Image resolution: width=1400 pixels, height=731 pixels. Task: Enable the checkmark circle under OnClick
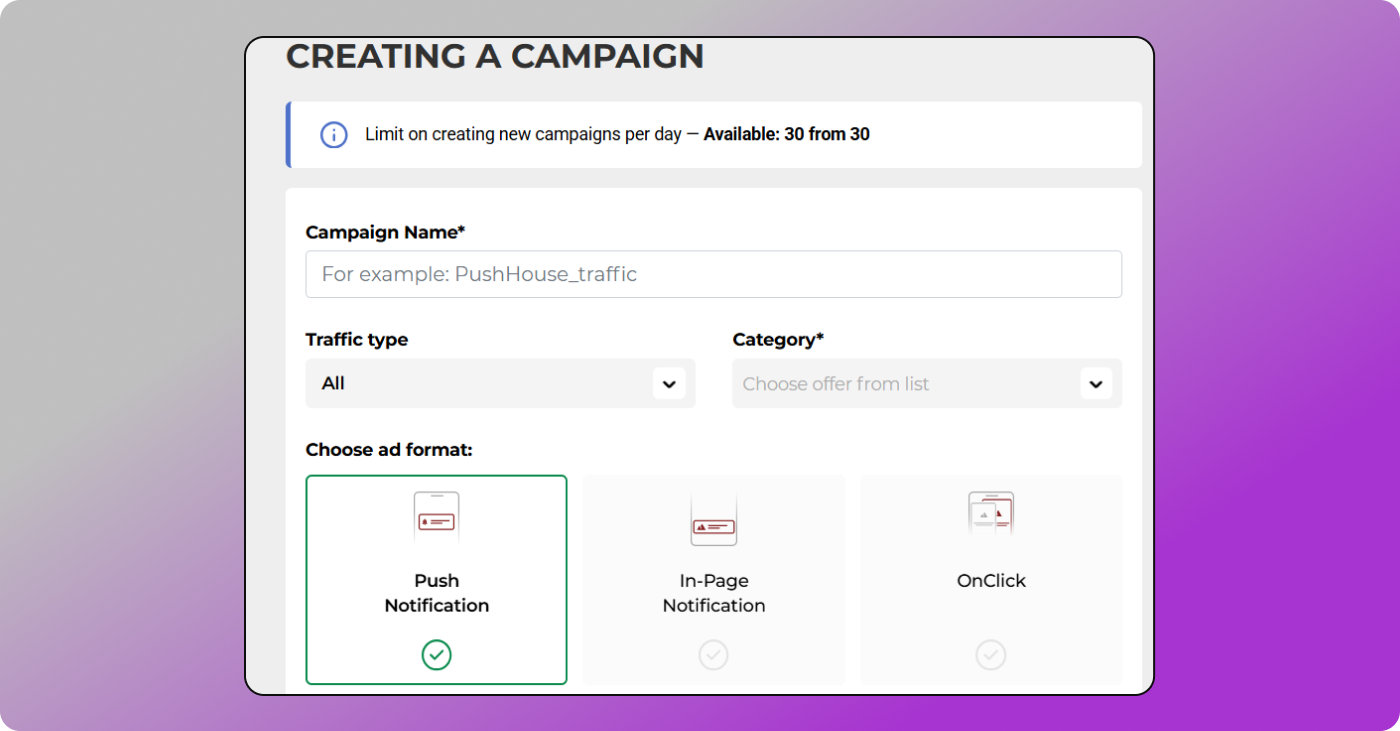[990, 655]
